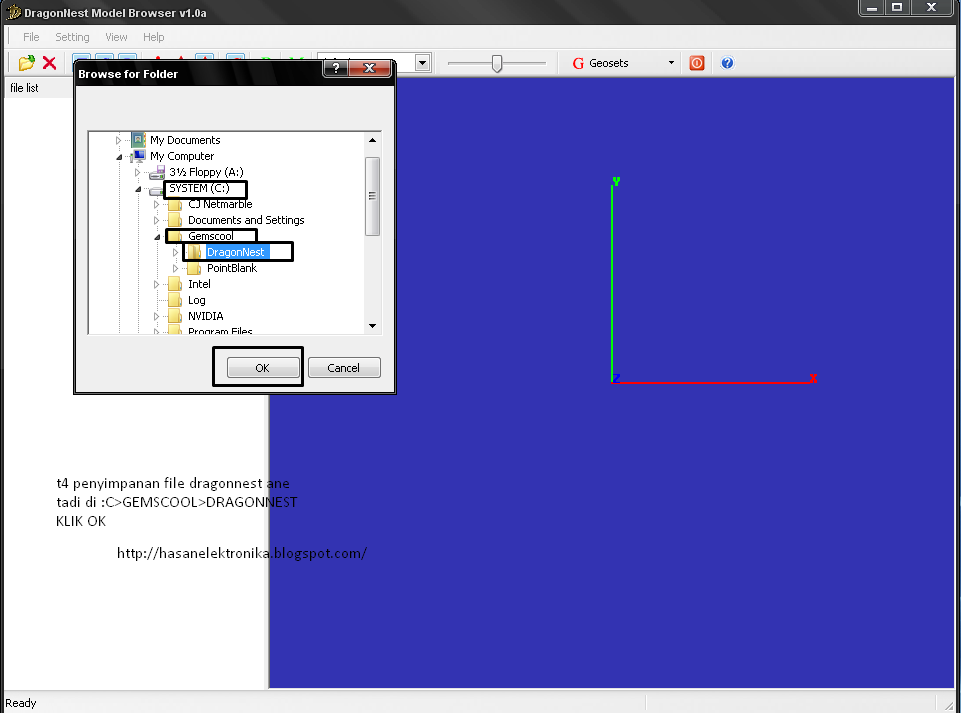The height and width of the screenshot is (713, 961).
Task: Select the Gemscool folder
Action: [x=211, y=236]
